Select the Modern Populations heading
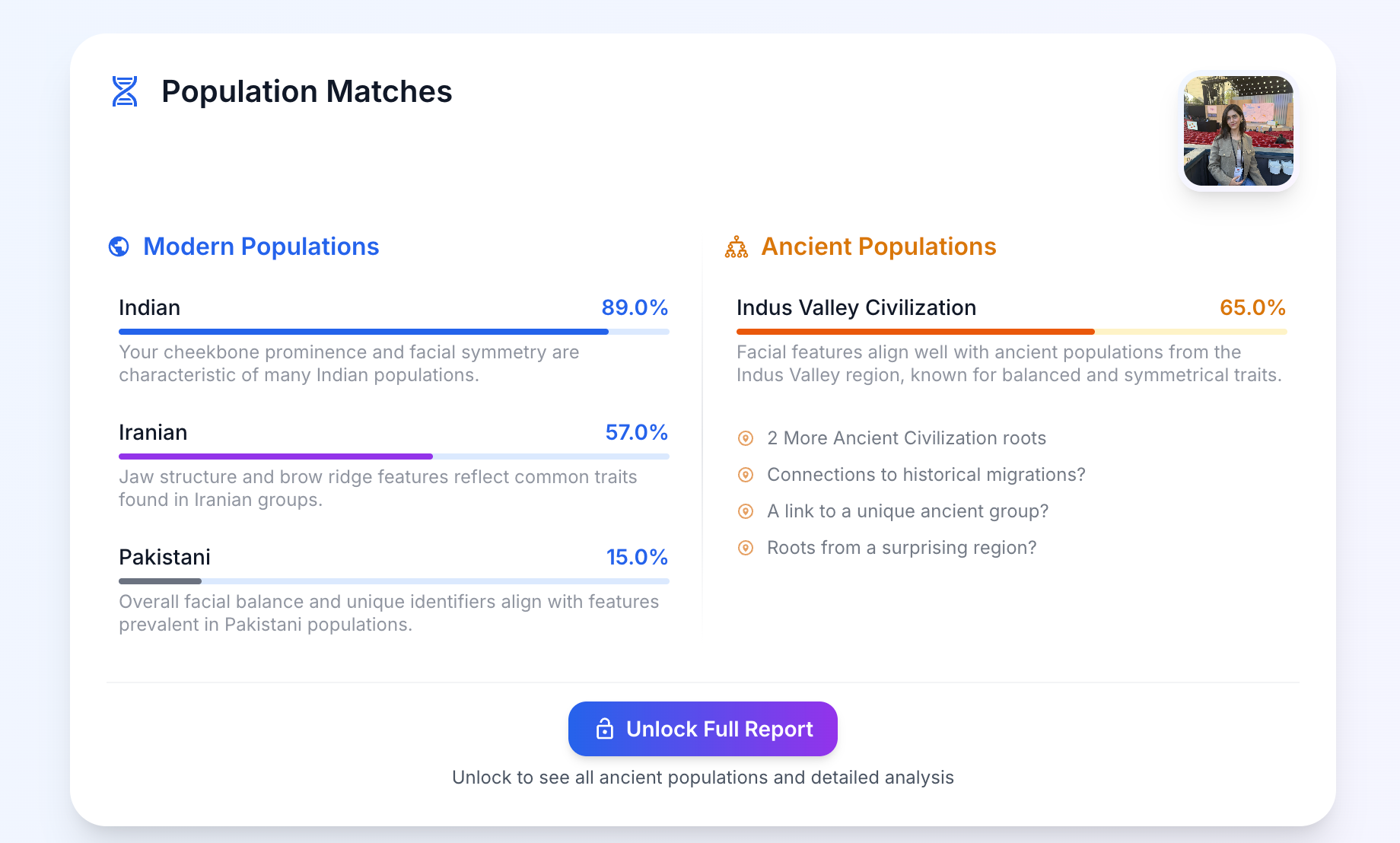The height and width of the screenshot is (843, 1400). pos(261,247)
